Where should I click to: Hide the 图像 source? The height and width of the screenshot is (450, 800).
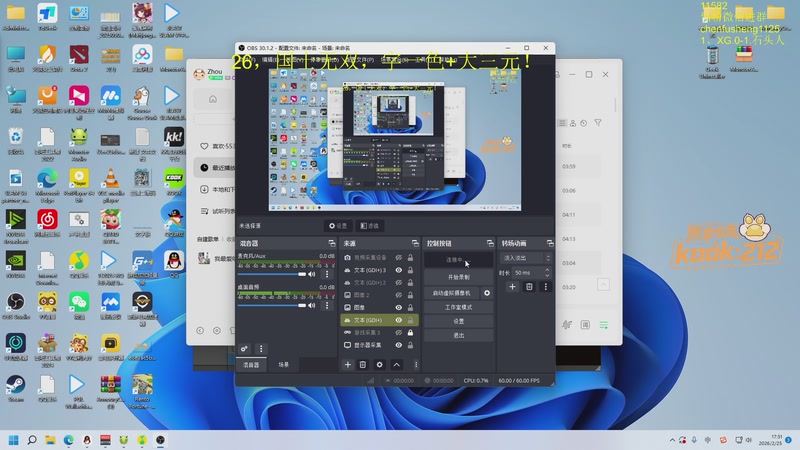398,308
